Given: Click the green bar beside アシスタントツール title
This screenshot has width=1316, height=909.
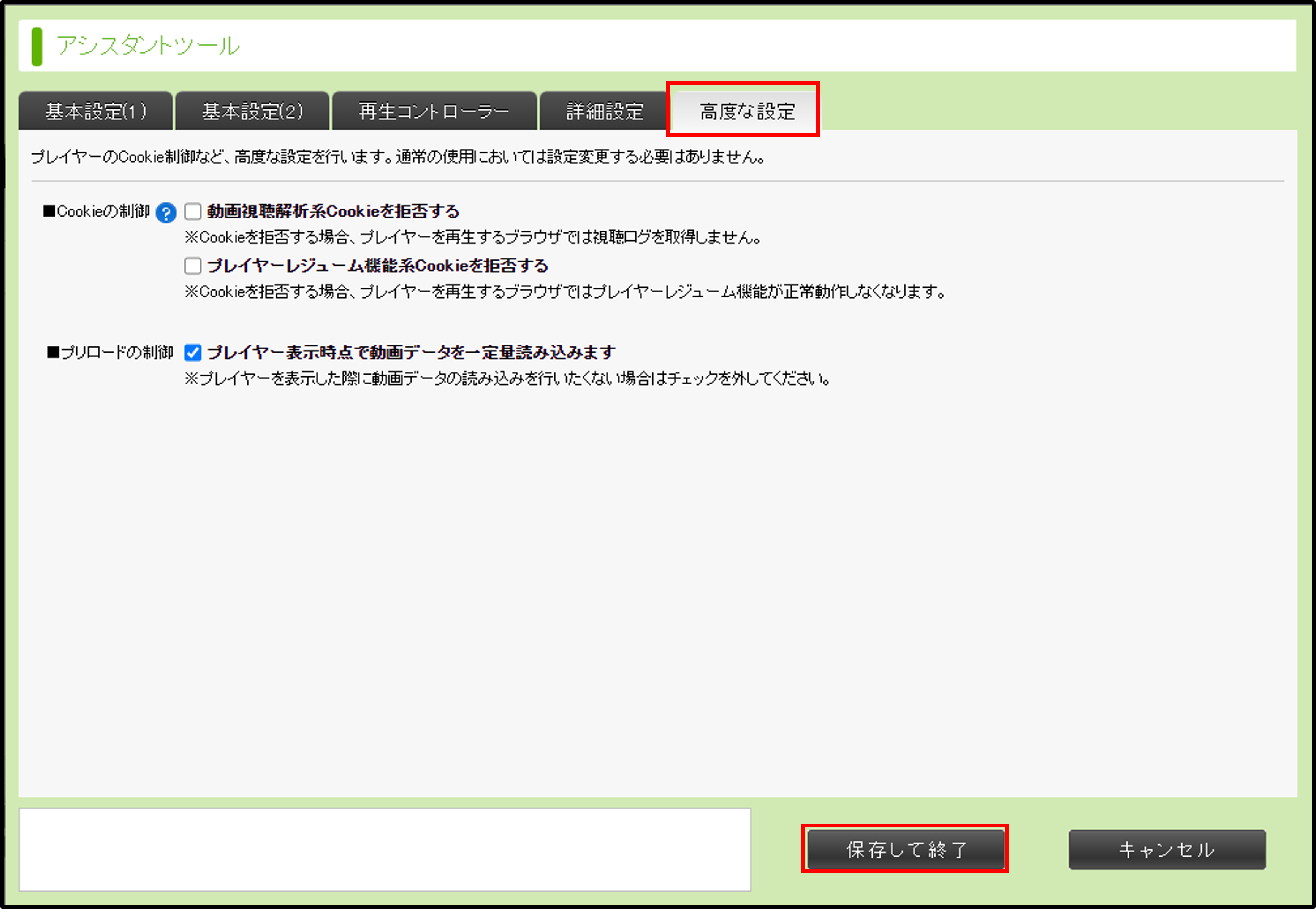Looking at the screenshot, I should coord(37,46).
